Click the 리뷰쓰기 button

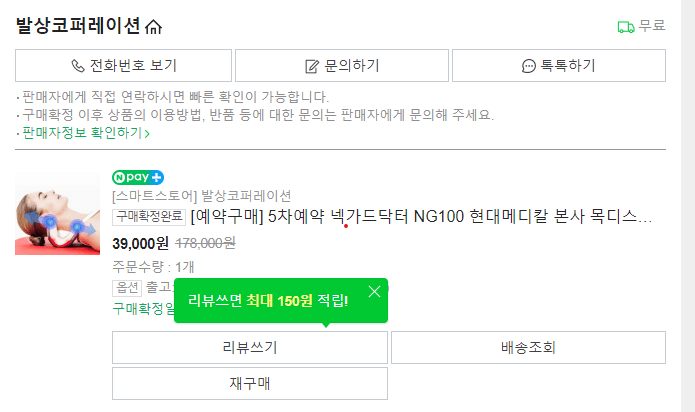click(250, 347)
